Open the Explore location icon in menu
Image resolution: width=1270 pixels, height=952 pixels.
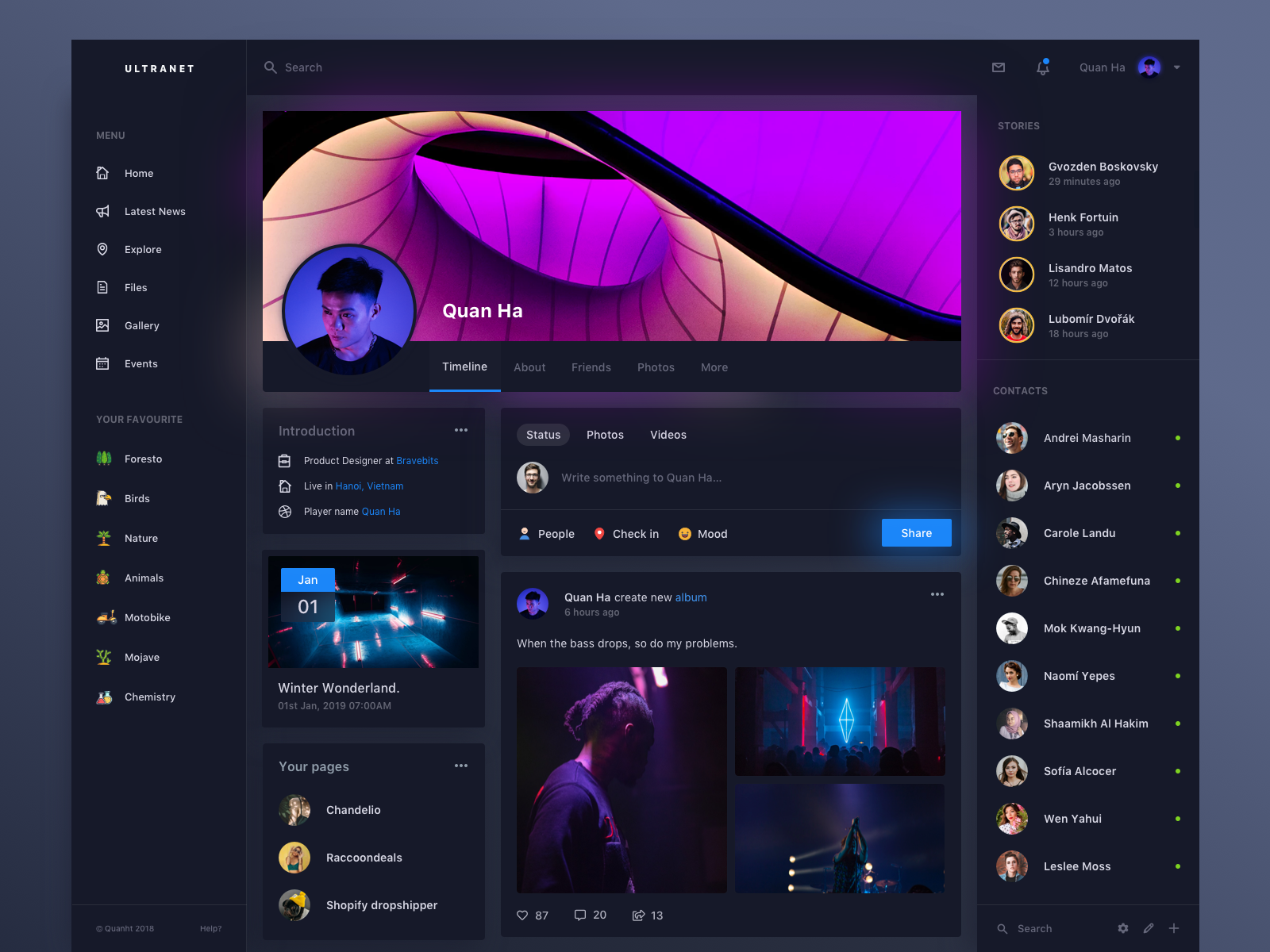[102, 249]
